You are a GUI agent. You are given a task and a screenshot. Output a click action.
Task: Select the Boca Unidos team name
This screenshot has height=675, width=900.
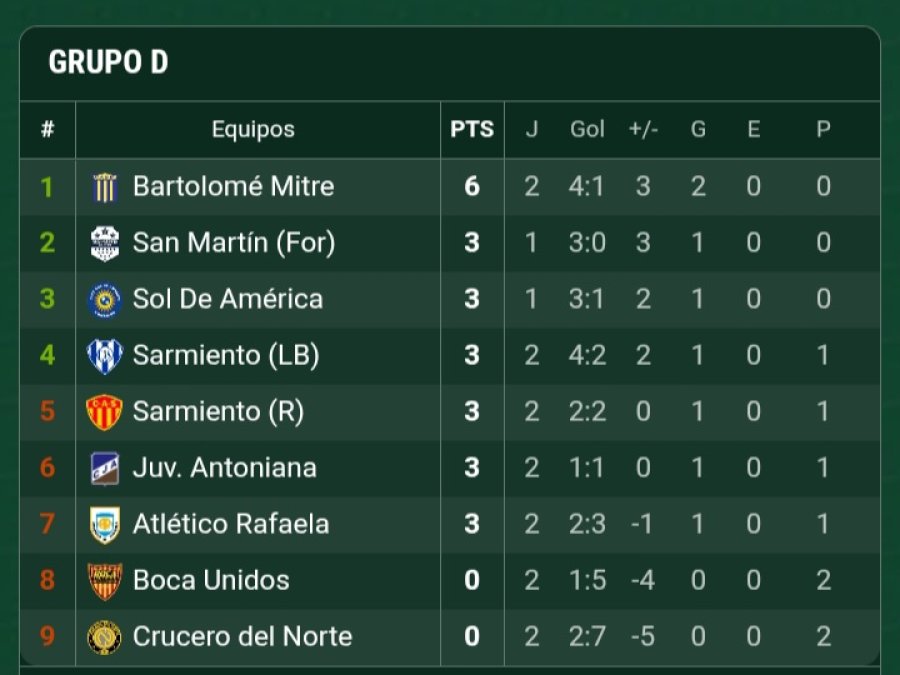(x=211, y=580)
